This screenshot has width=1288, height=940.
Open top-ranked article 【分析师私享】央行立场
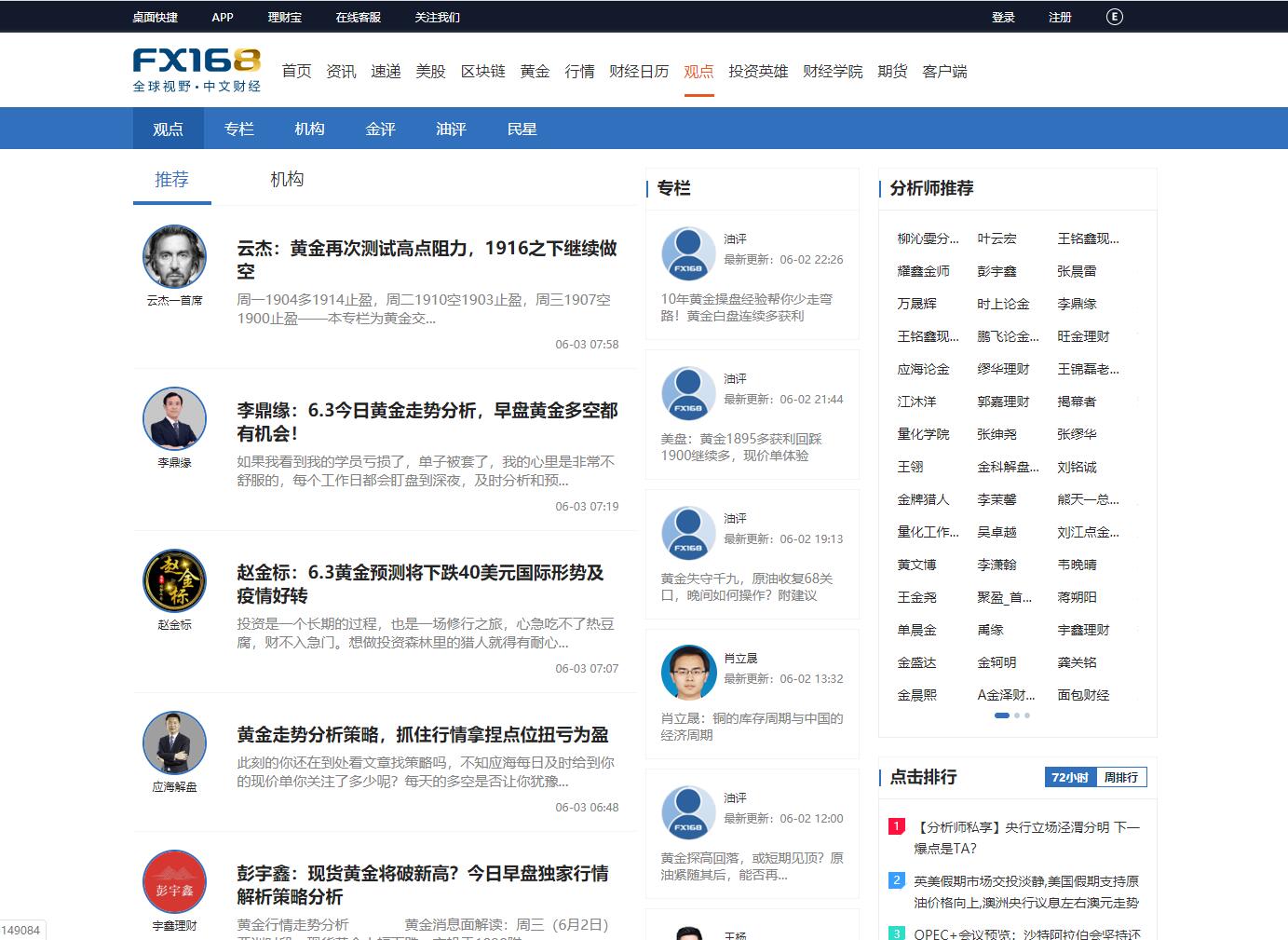(1026, 837)
